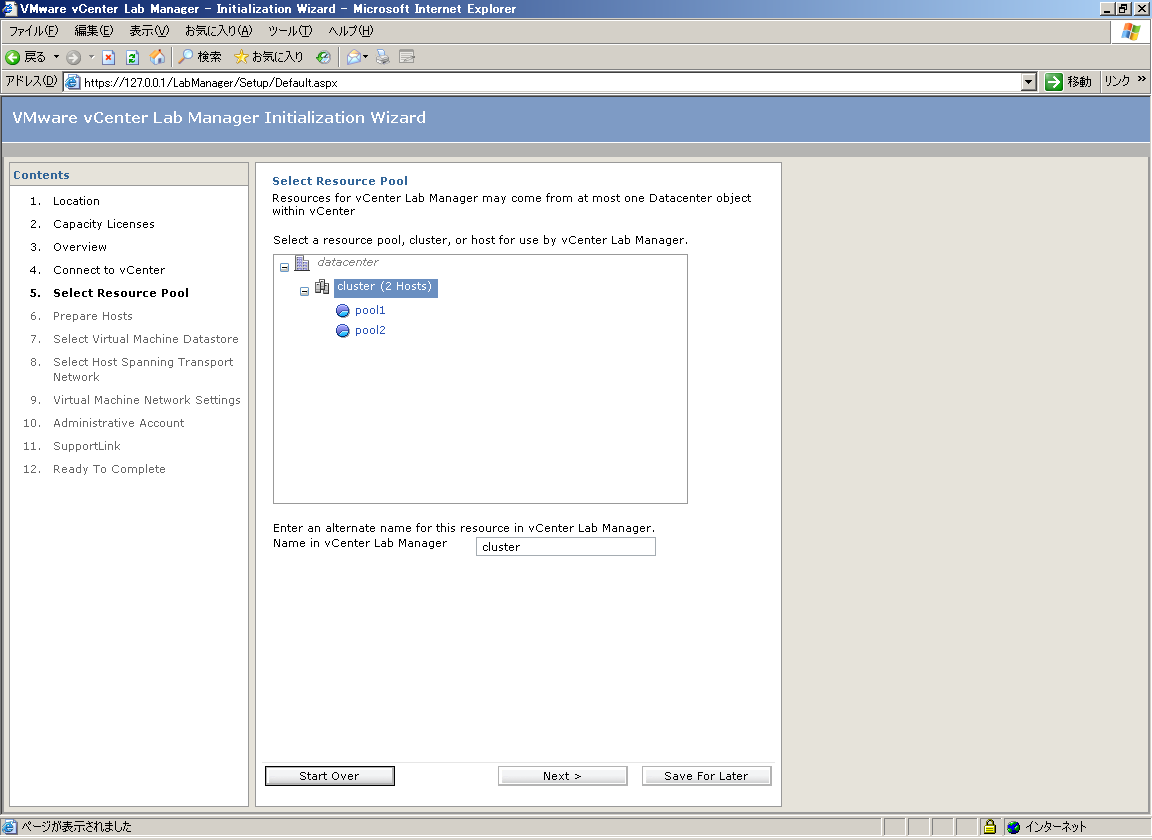This screenshot has width=1152, height=840.
Task: Click the pool2 resource pool icon
Action: 342,331
